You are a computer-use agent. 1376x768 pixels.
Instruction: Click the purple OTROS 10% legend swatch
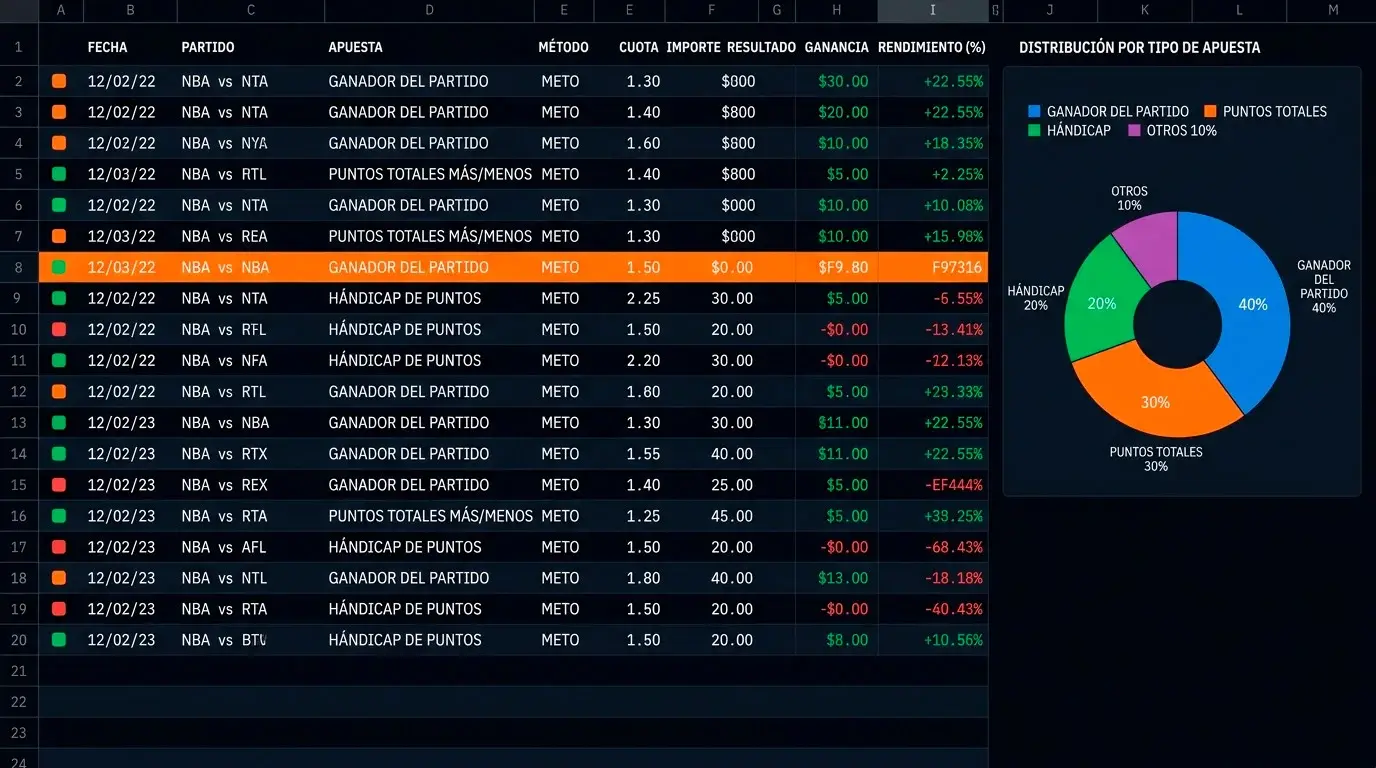pos(1134,130)
